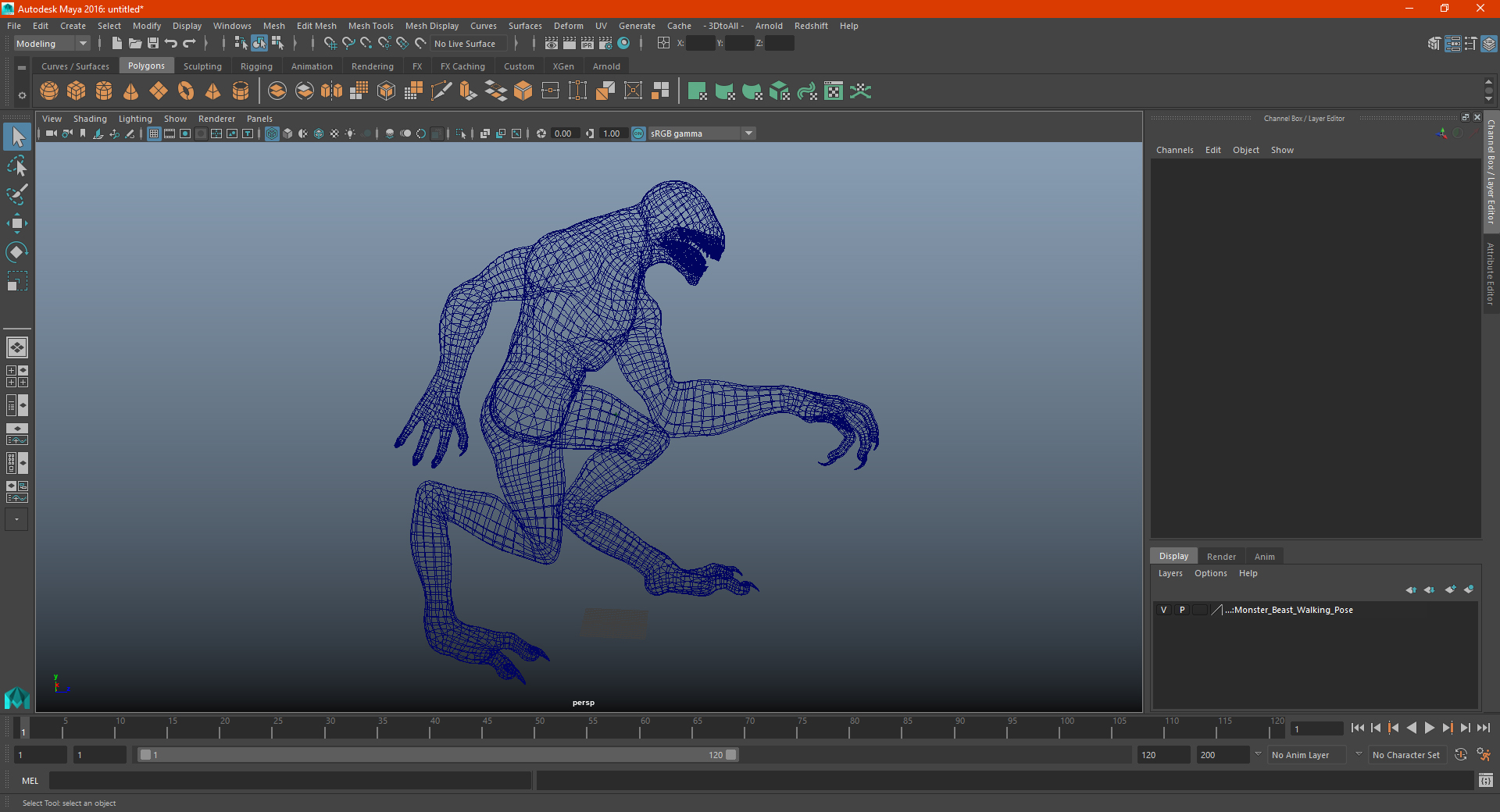Click the Multi-Cut knife shelf icon
The height and width of the screenshot is (812, 1500).
click(441, 91)
